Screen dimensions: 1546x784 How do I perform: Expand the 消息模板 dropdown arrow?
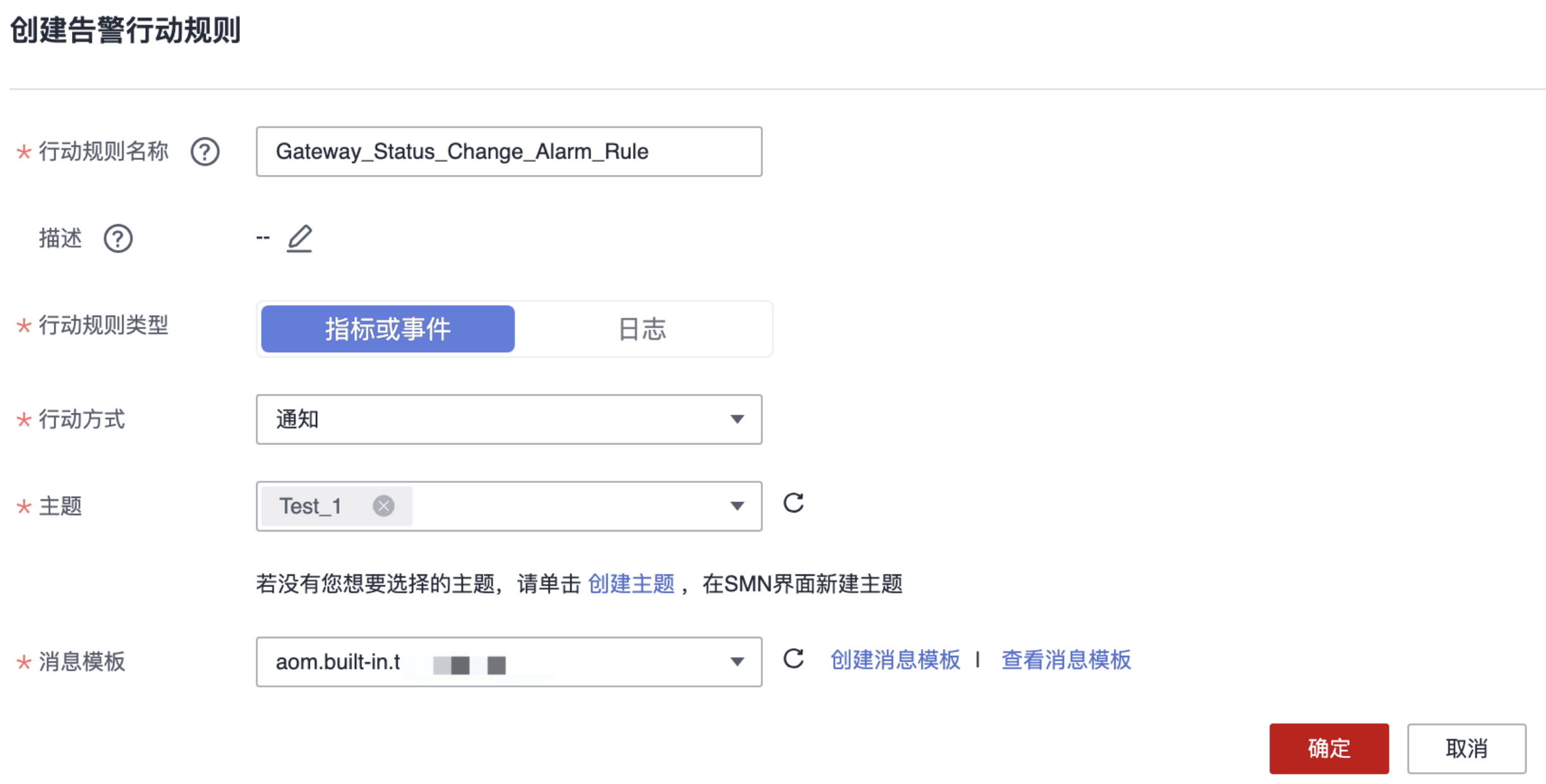coord(736,662)
